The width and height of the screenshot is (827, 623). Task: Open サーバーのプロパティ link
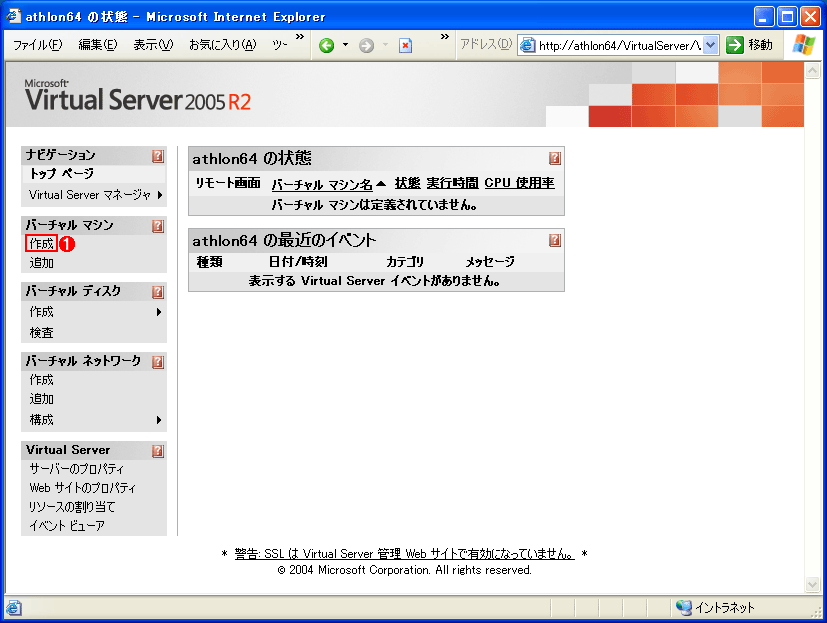(x=76, y=469)
